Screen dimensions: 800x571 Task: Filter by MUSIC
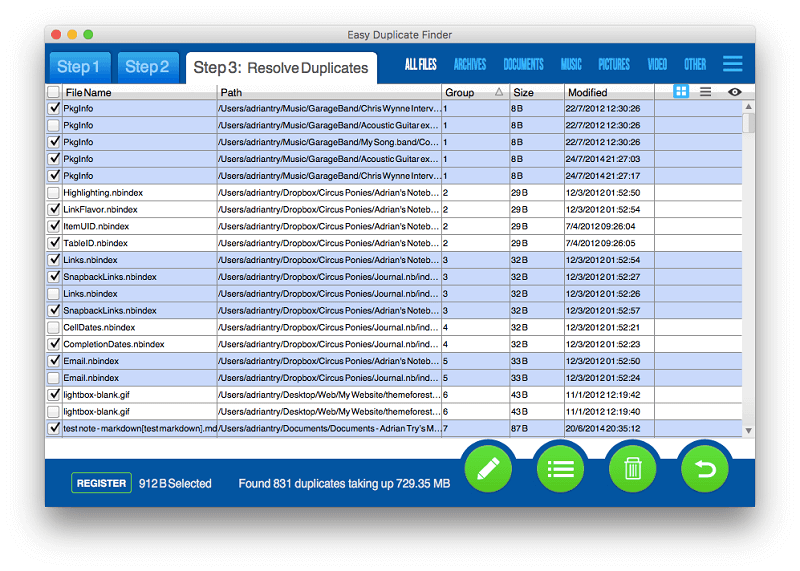pyautogui.click(x=571, y=64)
